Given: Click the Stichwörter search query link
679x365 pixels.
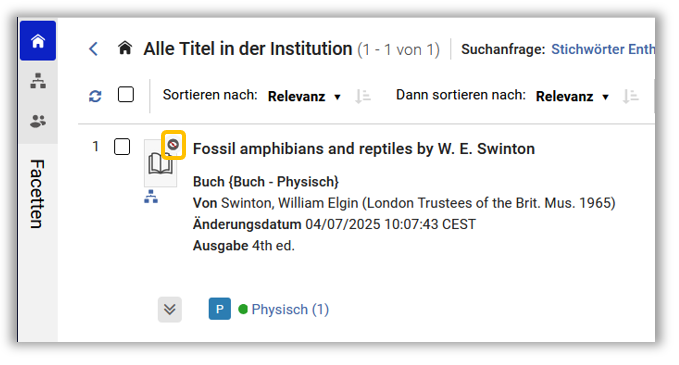Looking at the screenshot, I should click(603, 49).
